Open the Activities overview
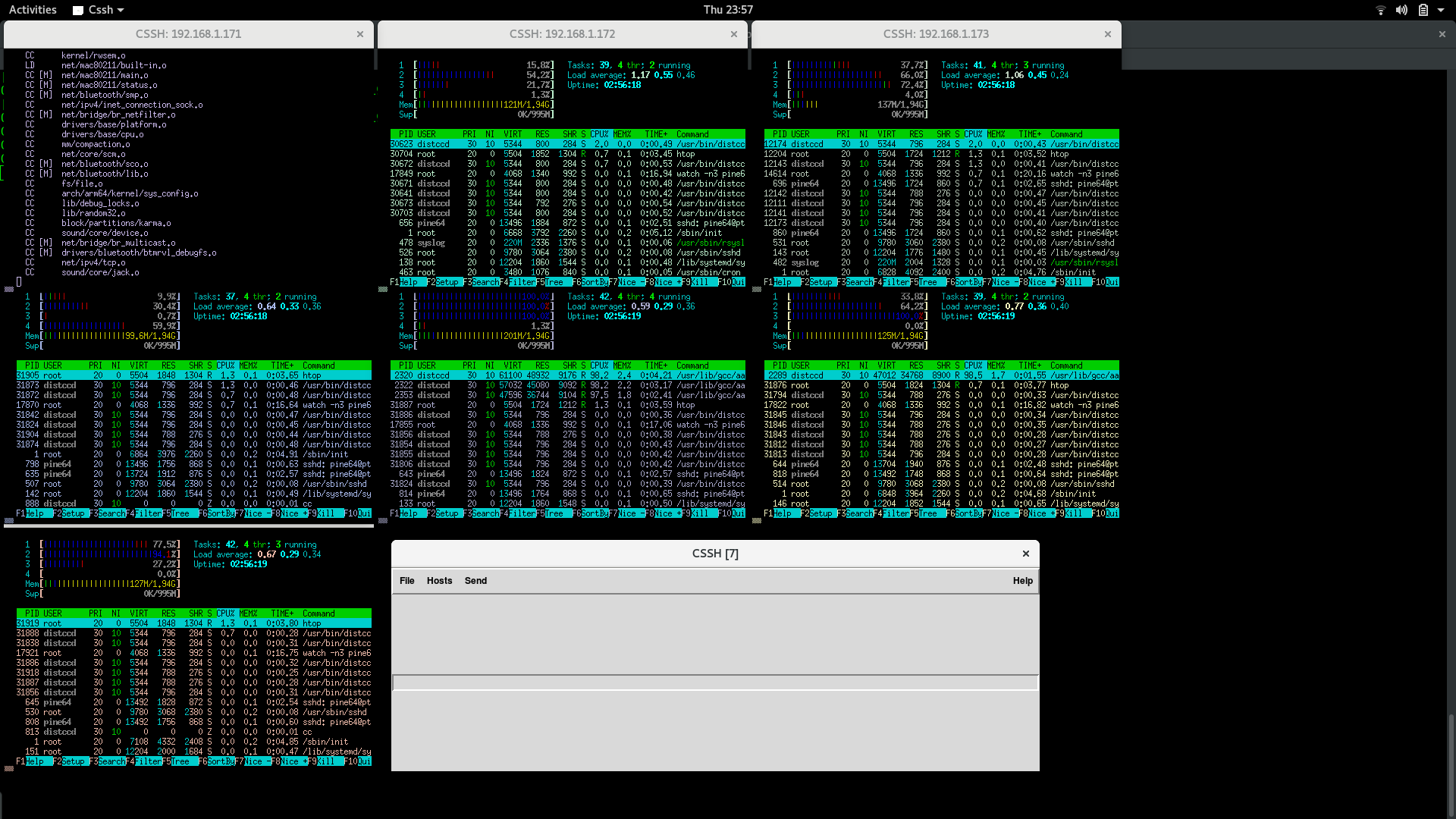Screen dimensions: 1456x819 point(33,10)
